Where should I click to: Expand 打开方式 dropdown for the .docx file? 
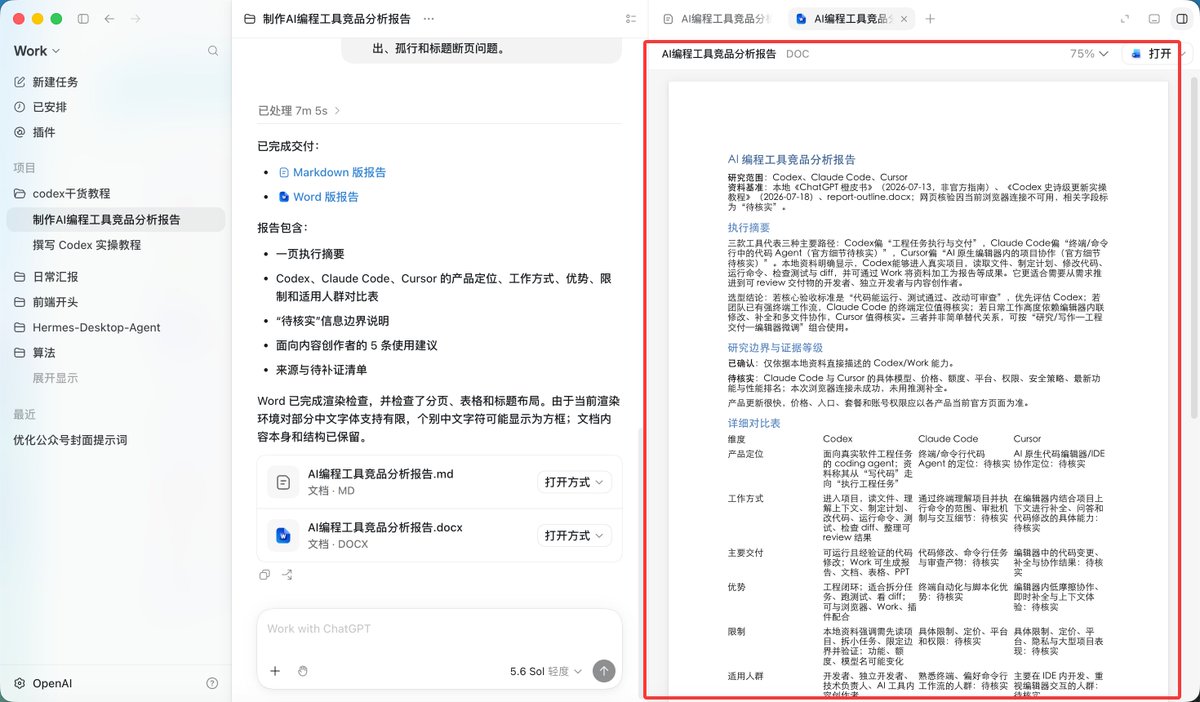574,536
